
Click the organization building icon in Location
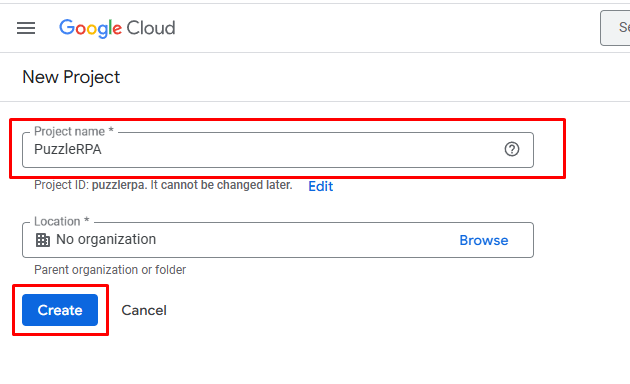[43, 240]
